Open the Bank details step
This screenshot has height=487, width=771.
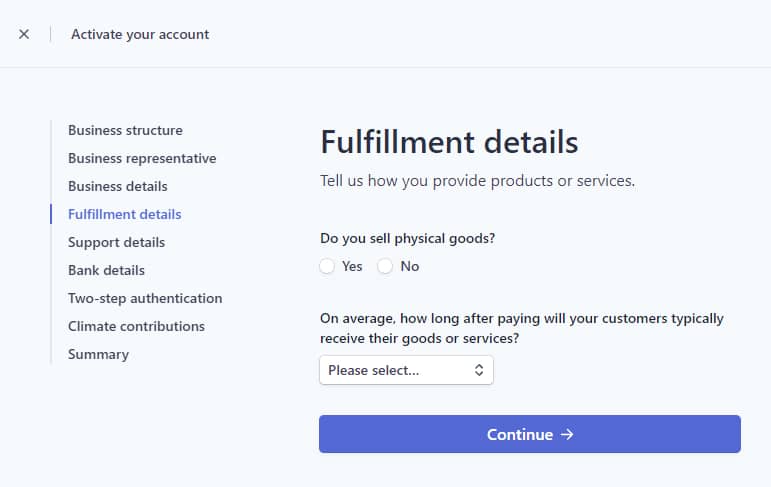point(106,270)
